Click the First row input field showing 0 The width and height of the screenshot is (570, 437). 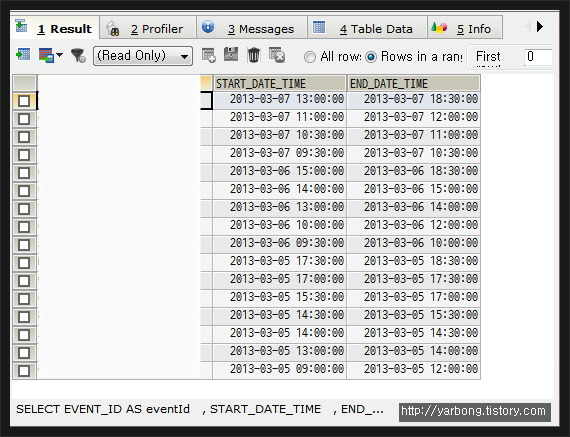pyautogui.click(x=538, y=56)
